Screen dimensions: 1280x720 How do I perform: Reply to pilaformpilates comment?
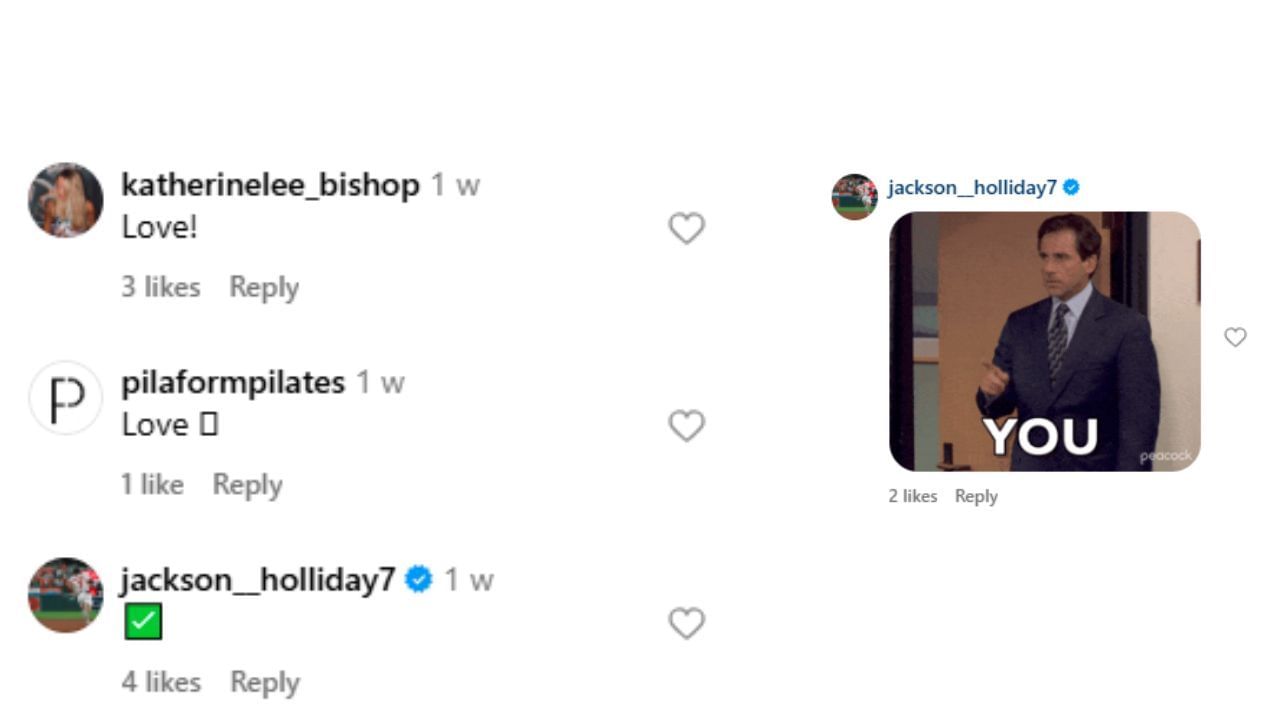[x=247, y=485]
